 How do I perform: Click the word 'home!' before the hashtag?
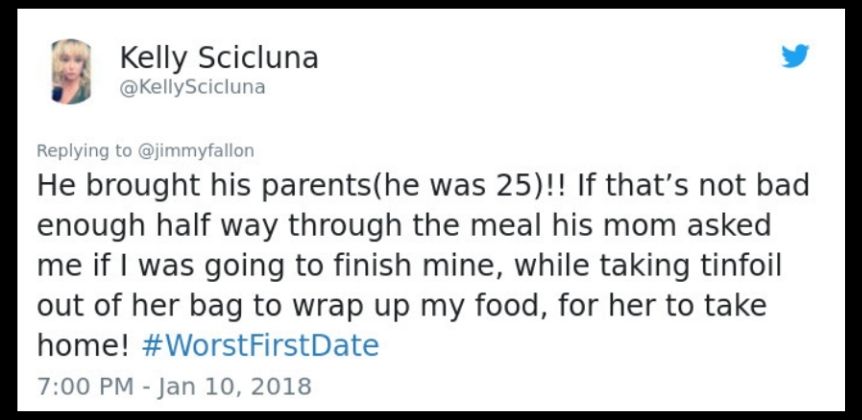(83, 346)
